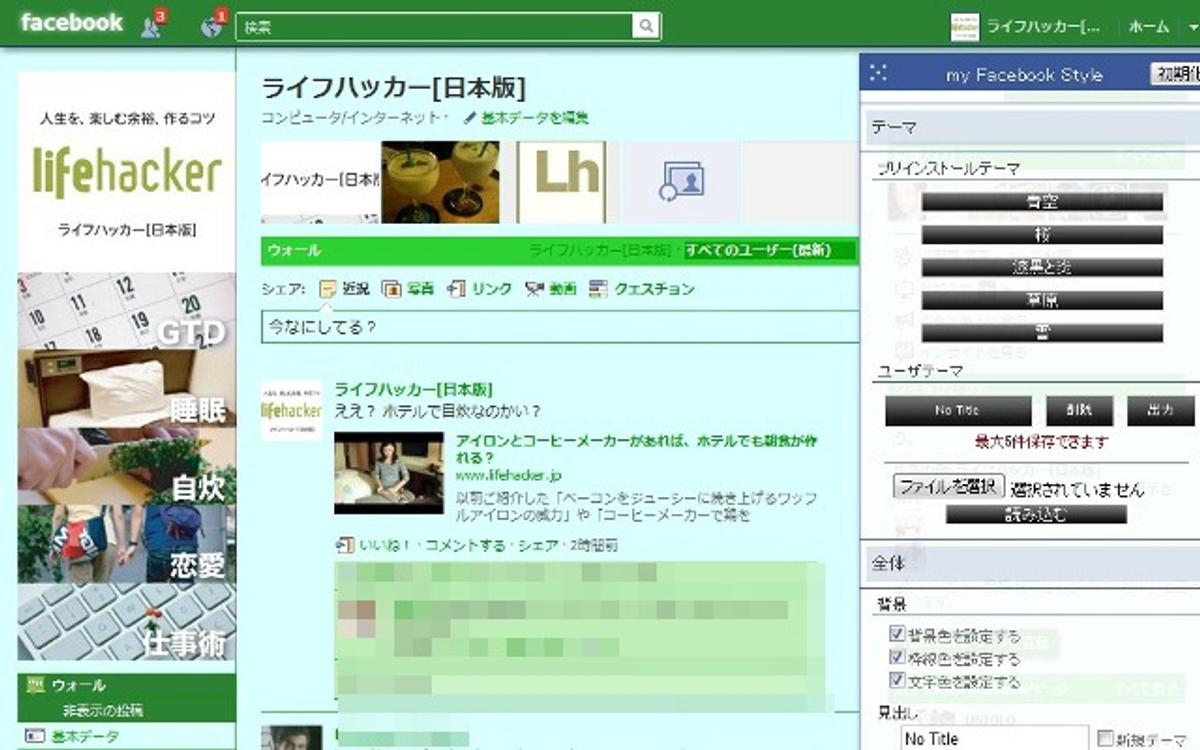Filter wall by ライフハッカー[日本版] posts
The image size is (1200, 750).
click(x=599, y=250)
